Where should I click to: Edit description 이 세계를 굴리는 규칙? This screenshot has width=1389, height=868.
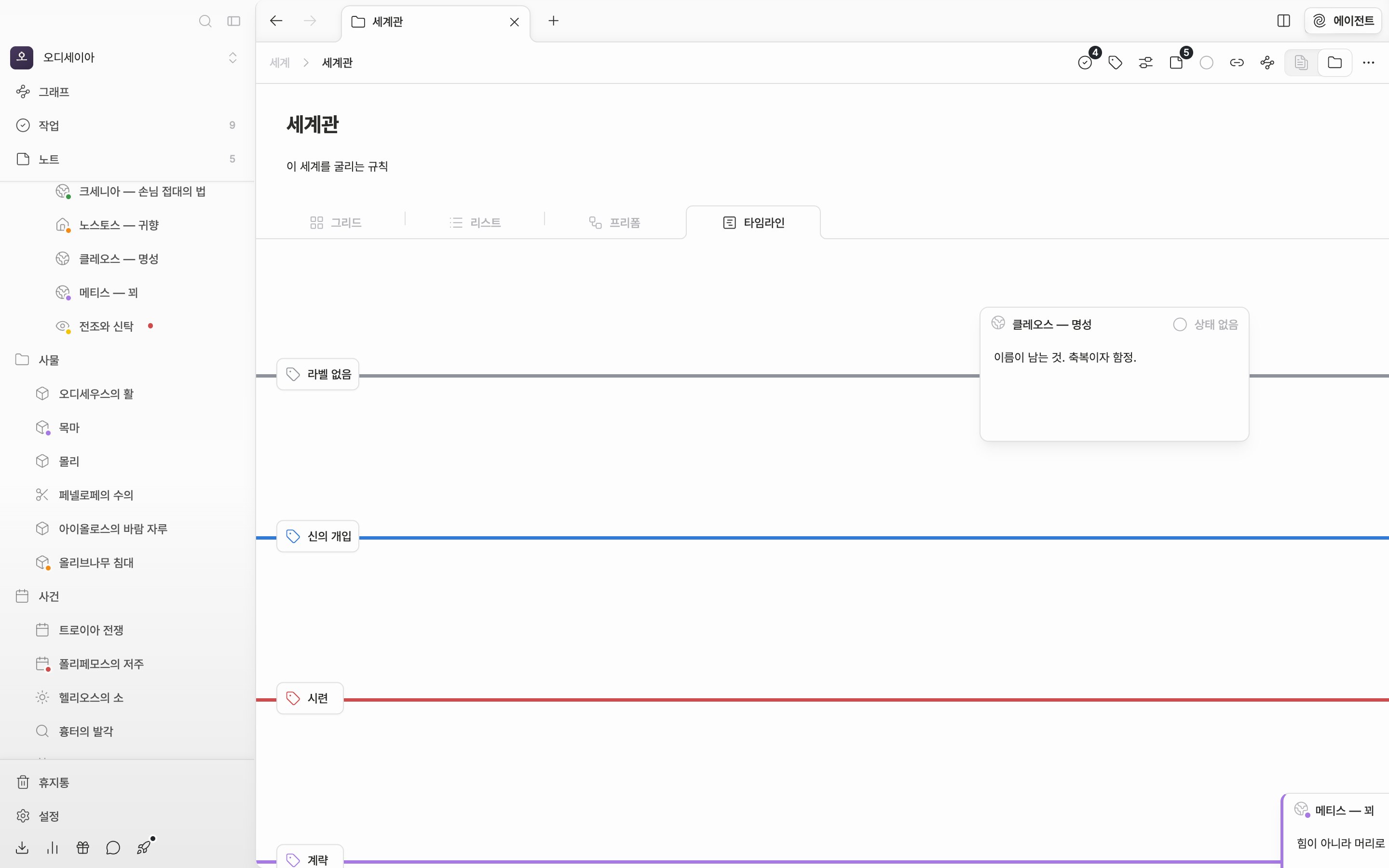click(338, 166)
